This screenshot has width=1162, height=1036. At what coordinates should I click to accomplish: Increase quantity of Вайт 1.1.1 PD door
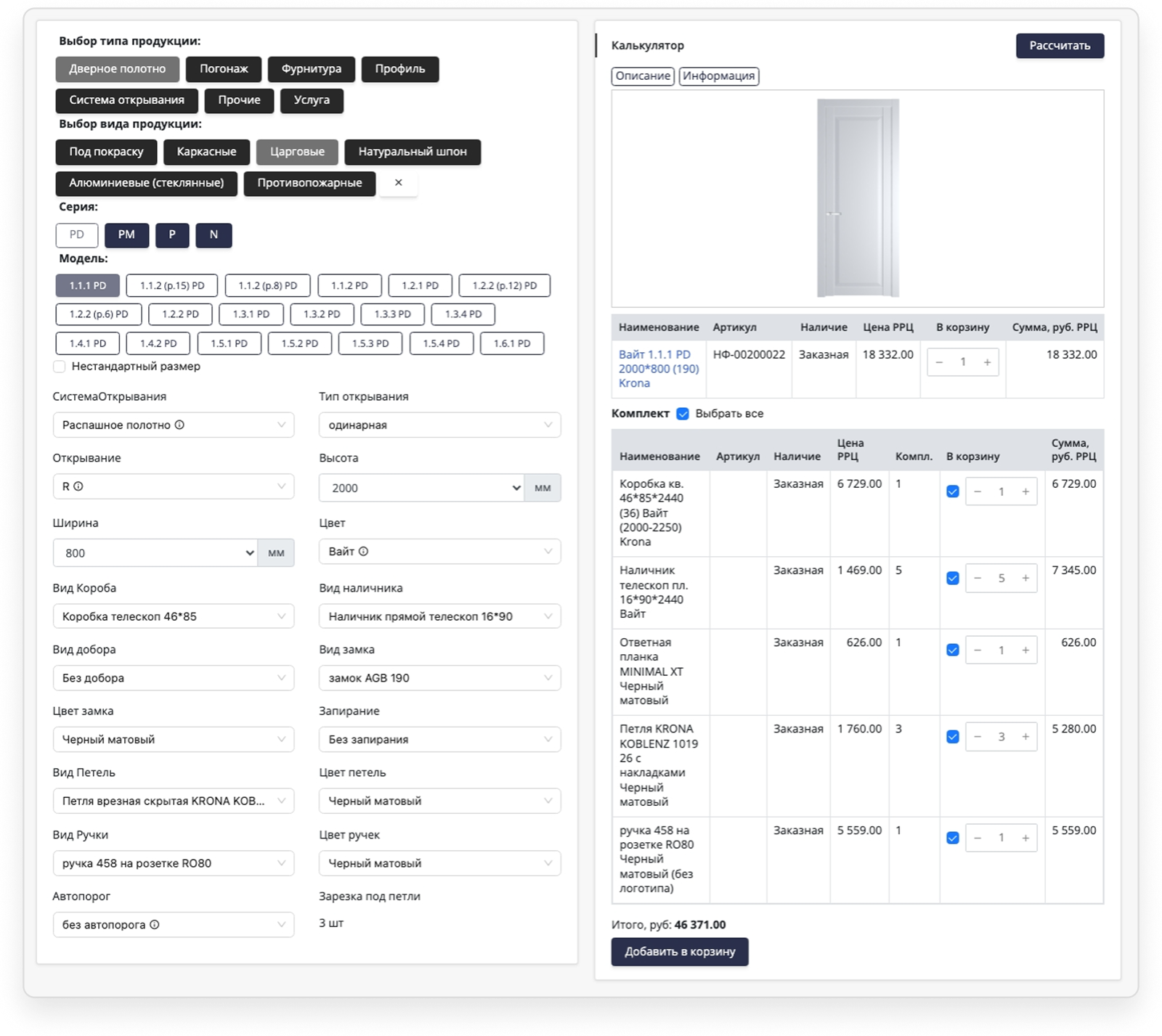point(987,362)
